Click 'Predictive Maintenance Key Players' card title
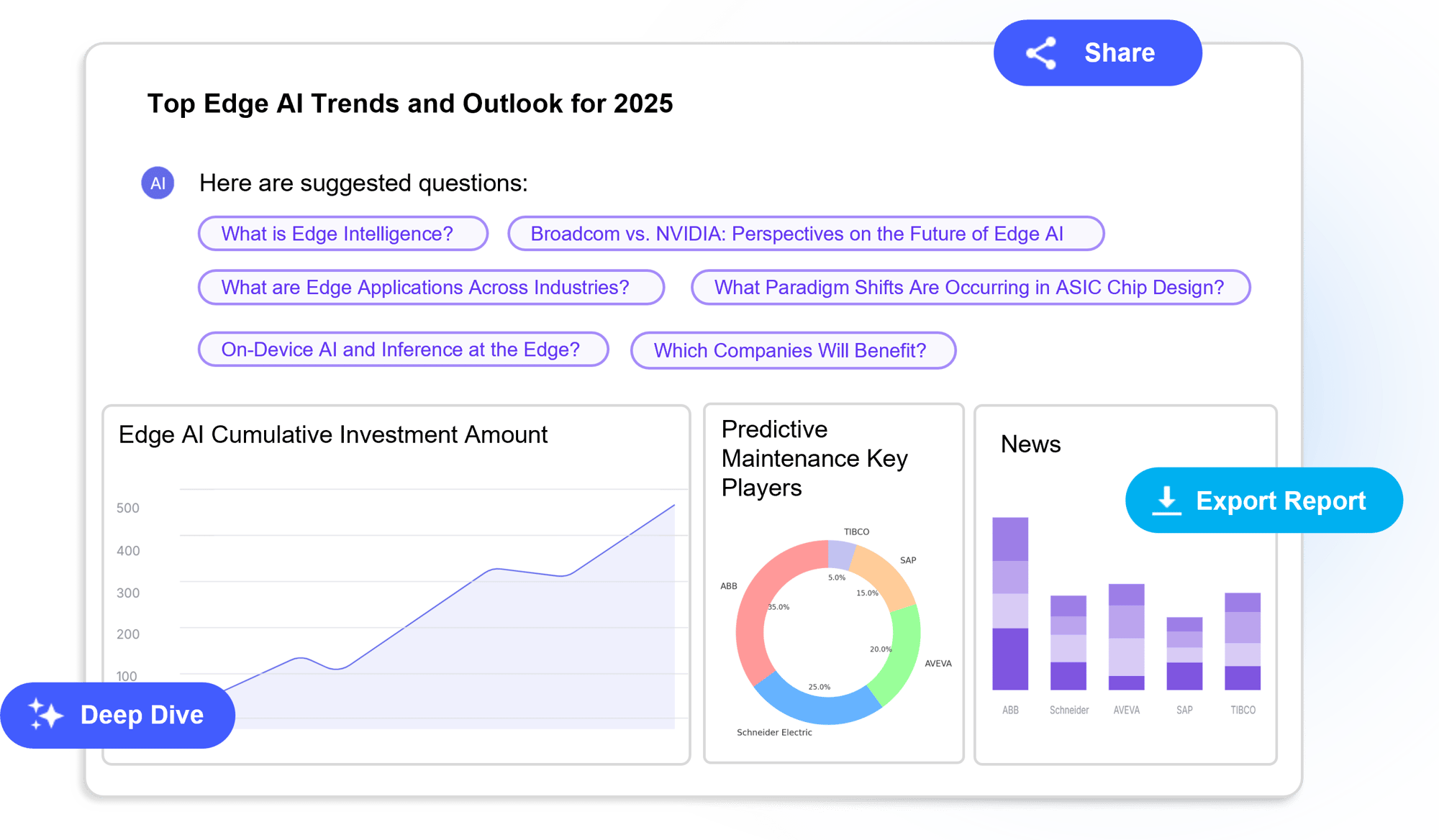 (x=814, y=458)
